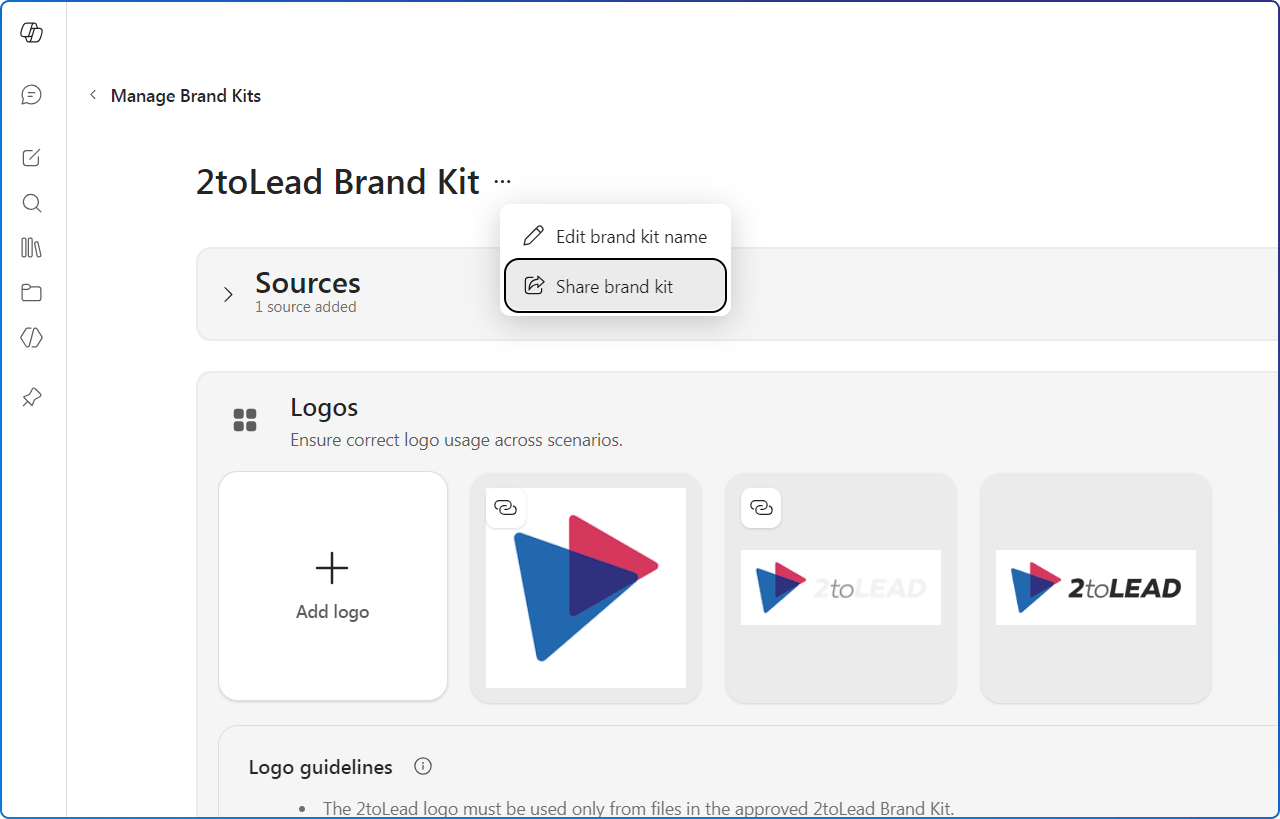This screenshot has height=819, width=1280.
Task: Click the Add logo card
Action: [x=333, y=586]
